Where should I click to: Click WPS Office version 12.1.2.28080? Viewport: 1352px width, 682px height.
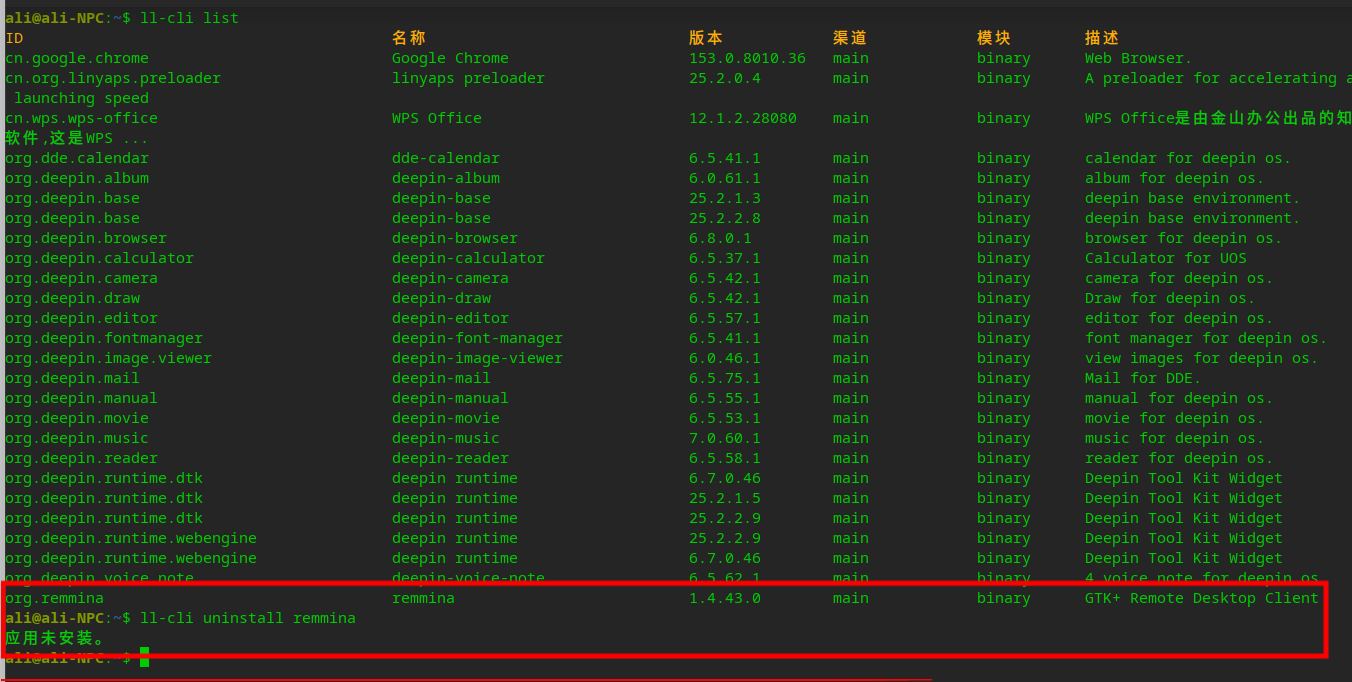[x=742, y=118]
